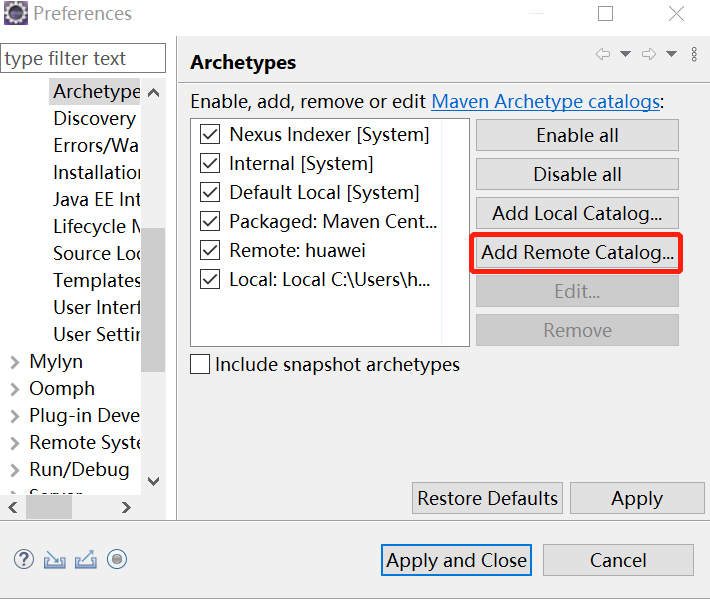Expand the Plug-in Development node

click(15, 416)
